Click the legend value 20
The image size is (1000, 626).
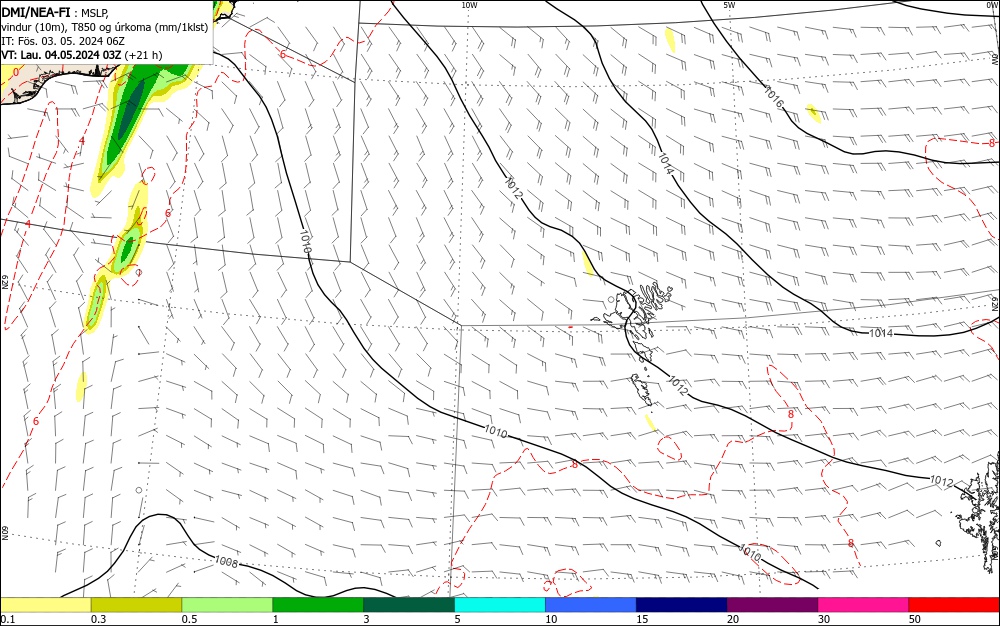tap(733, 619)
